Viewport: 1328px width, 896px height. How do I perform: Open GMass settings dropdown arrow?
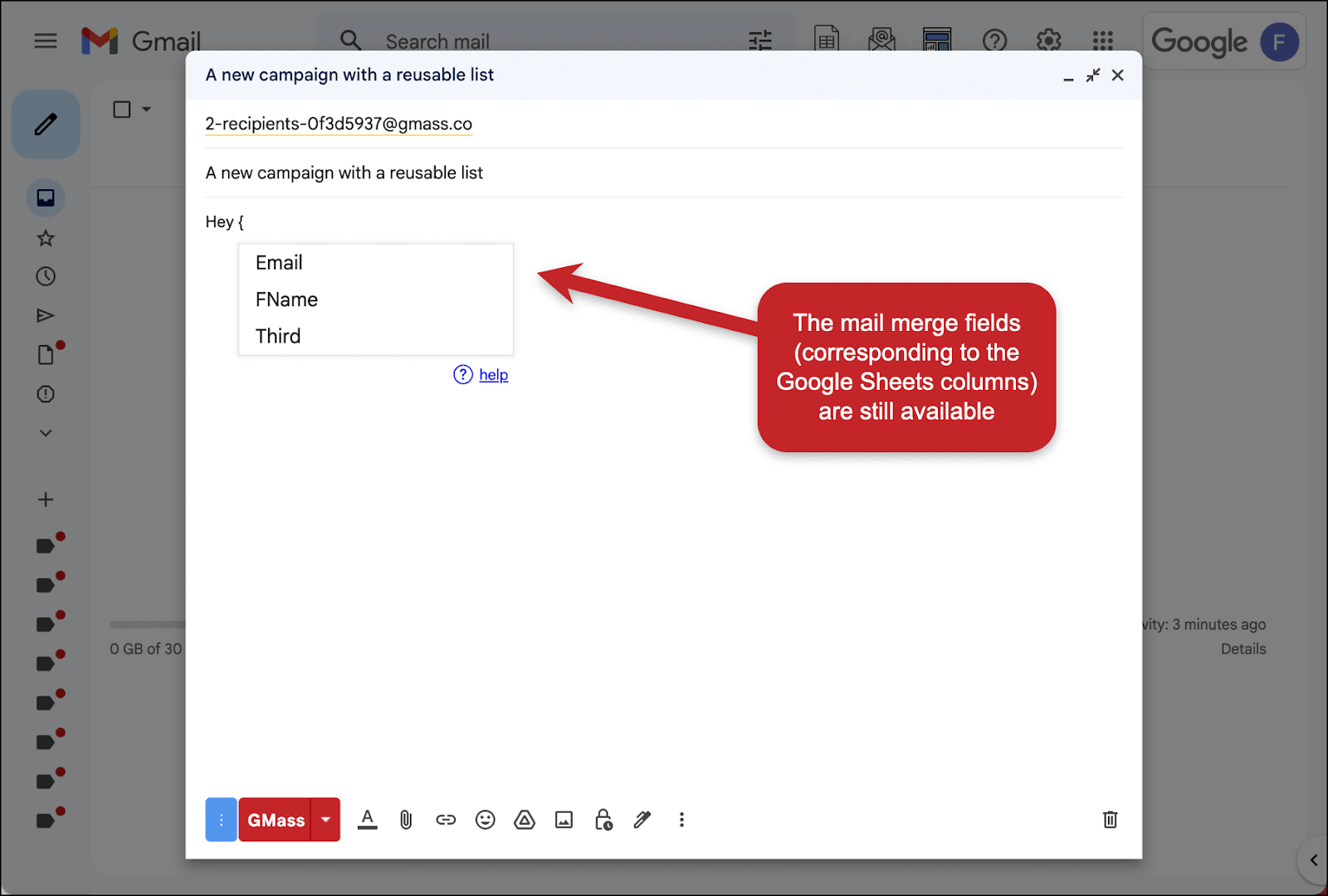pyautogui.click(x=325, y=820)
